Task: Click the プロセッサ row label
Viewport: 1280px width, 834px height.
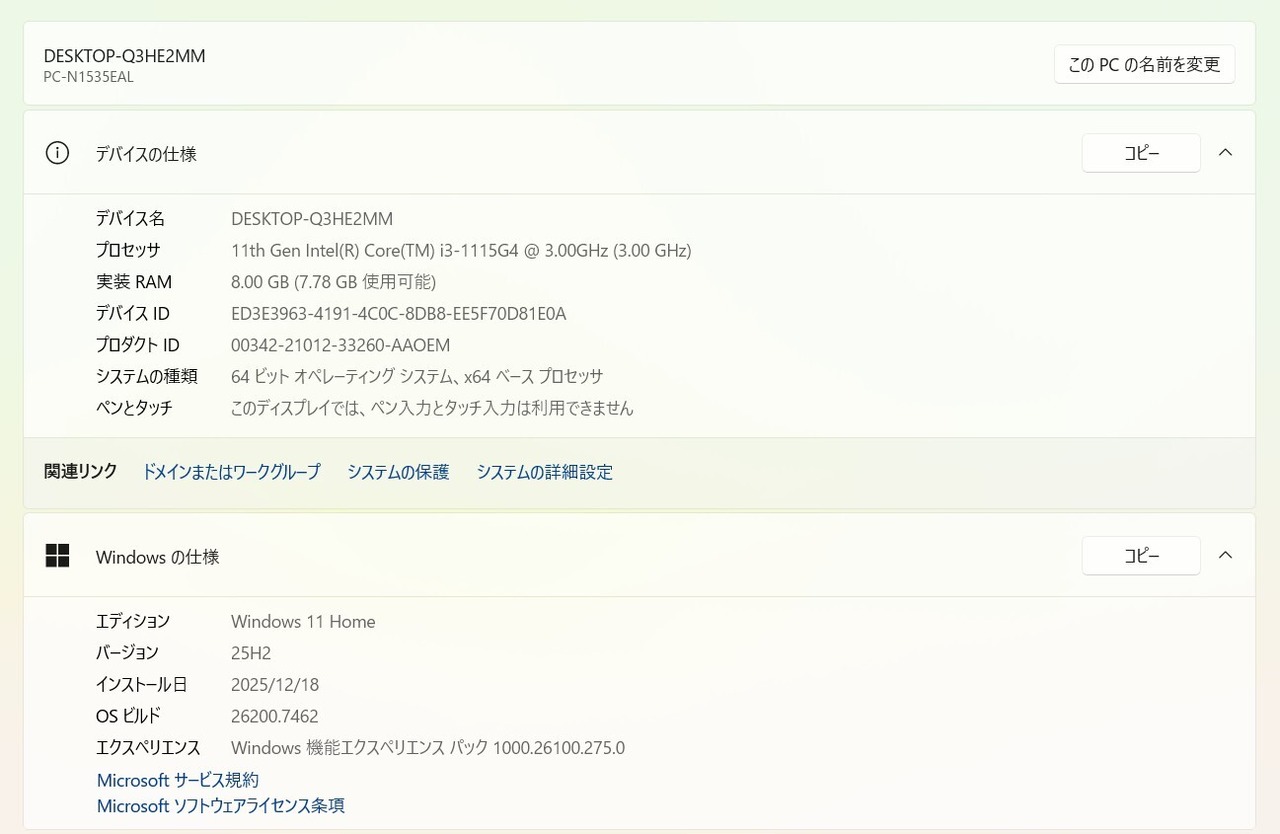Action: (x=128, y=250)
